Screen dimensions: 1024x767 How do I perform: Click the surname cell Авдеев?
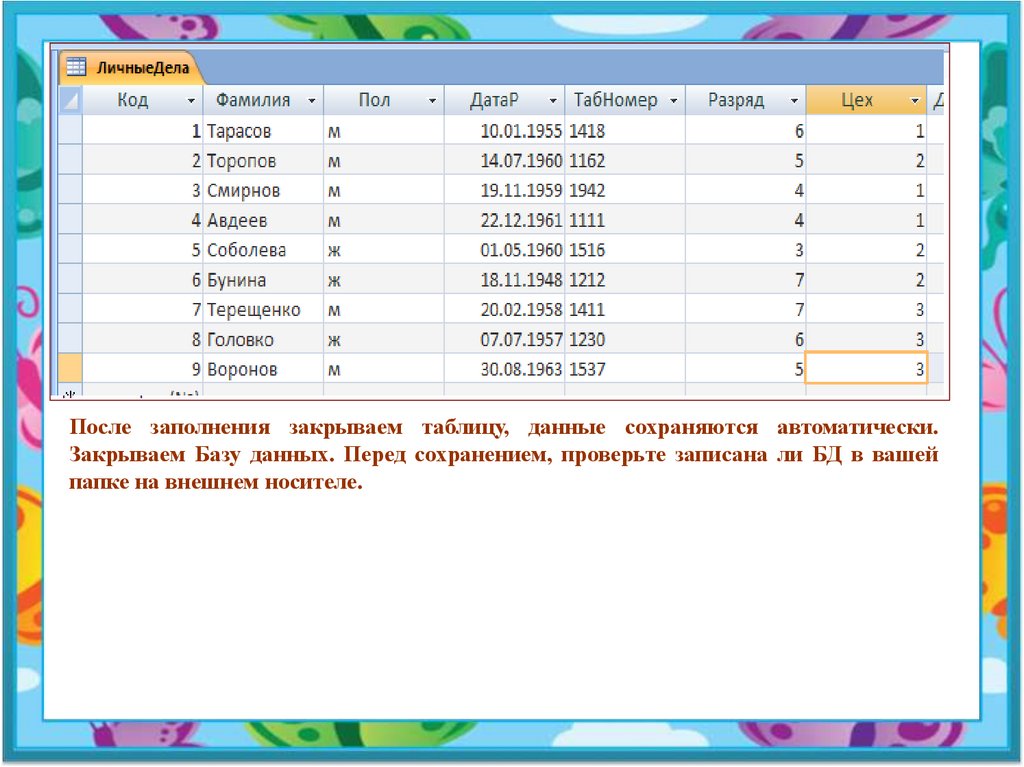[x=263, y=220]
